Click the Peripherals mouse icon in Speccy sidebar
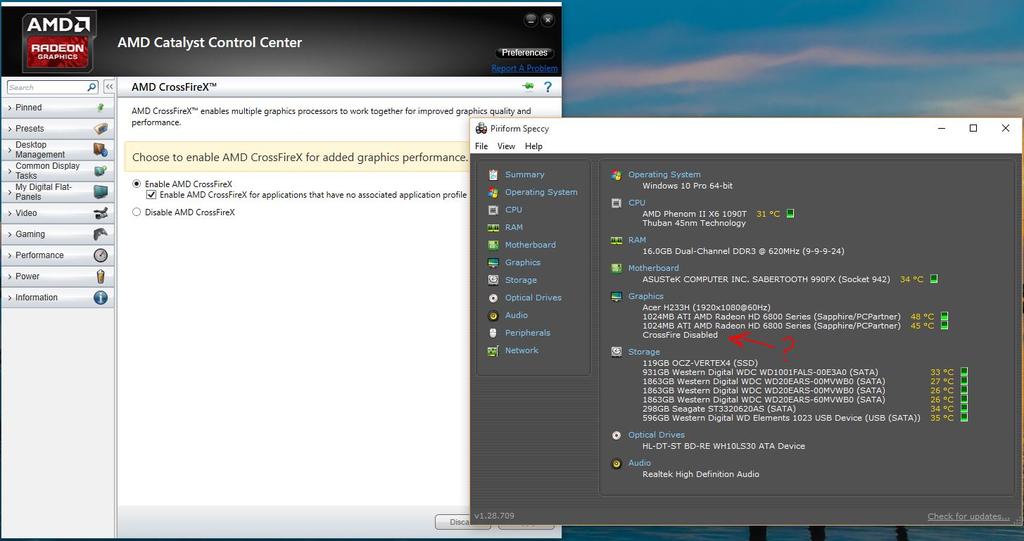The image size is (1024, 541). coord(493,333)
